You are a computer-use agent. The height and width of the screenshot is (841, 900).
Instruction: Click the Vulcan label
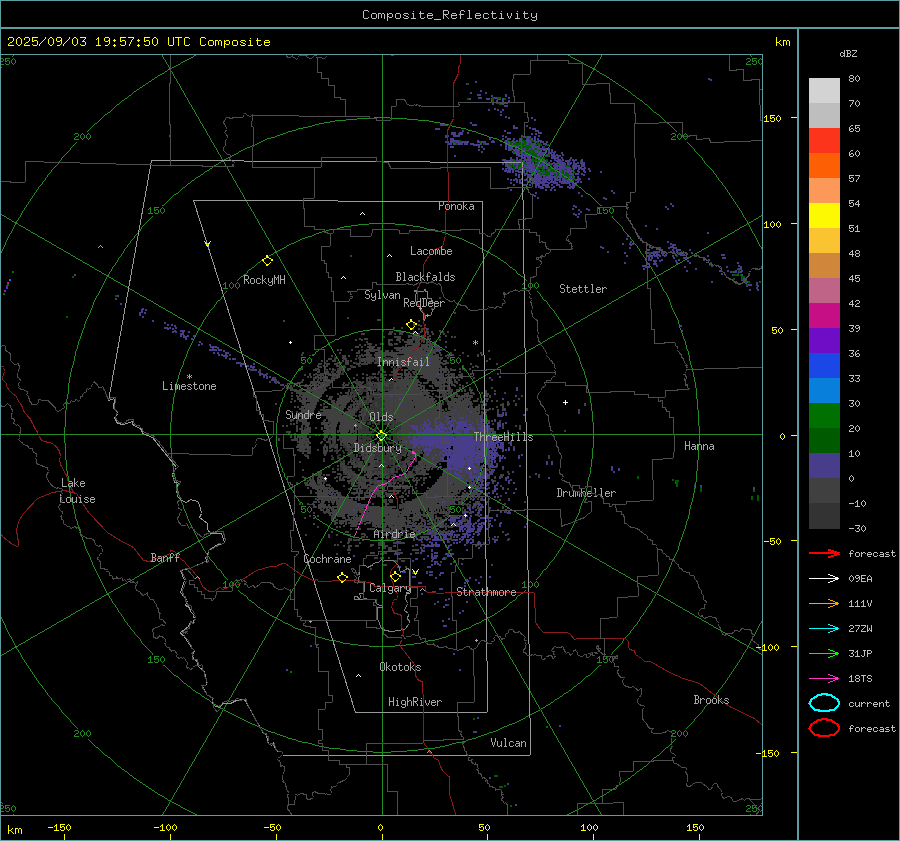[x=508, y=743]
